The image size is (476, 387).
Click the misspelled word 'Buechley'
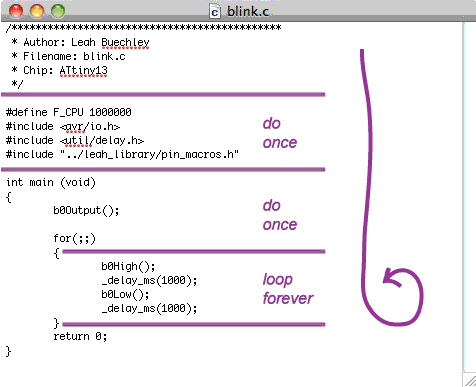[x=125, y=42]
